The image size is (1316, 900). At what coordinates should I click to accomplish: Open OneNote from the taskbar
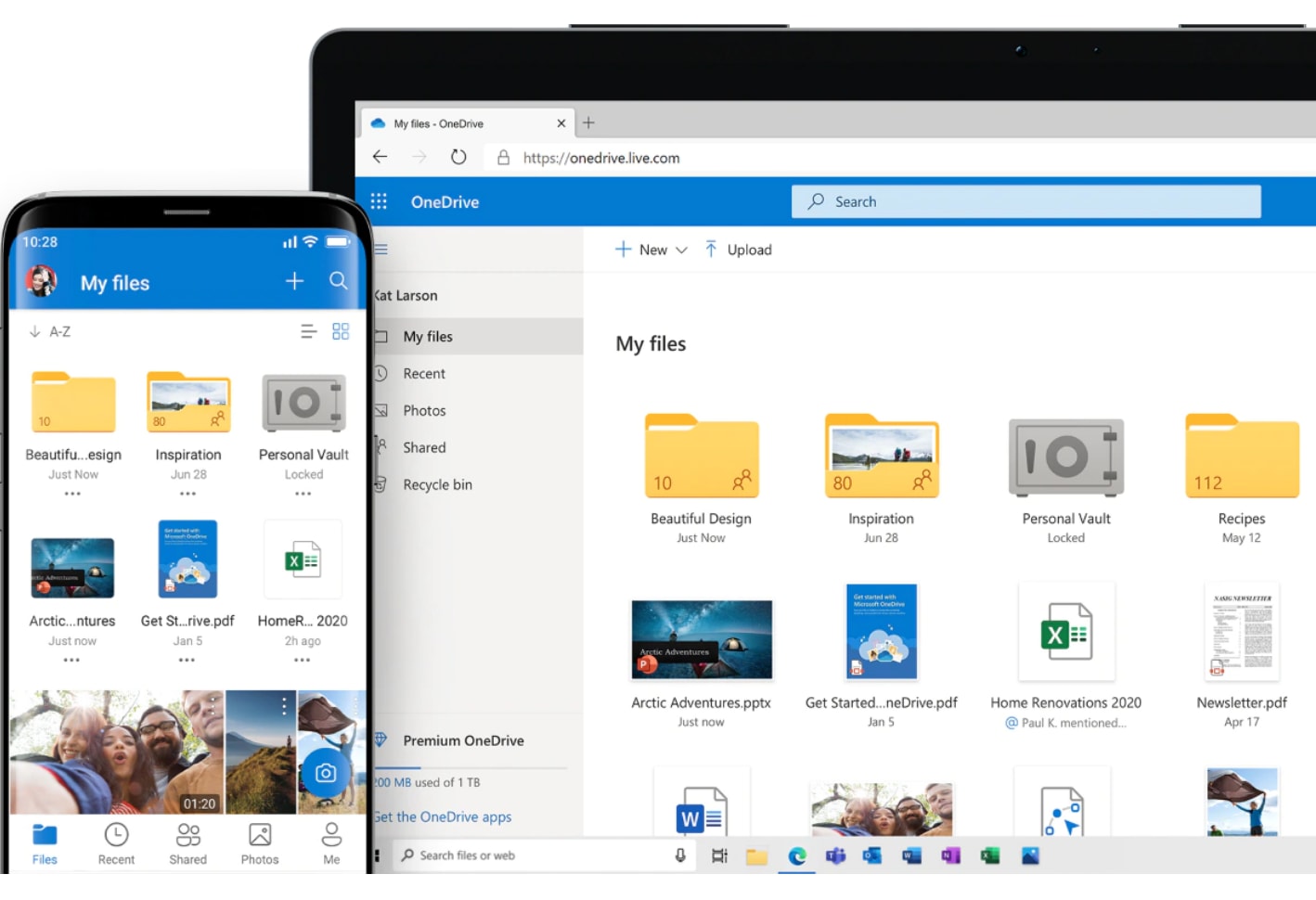coord(950,855)
